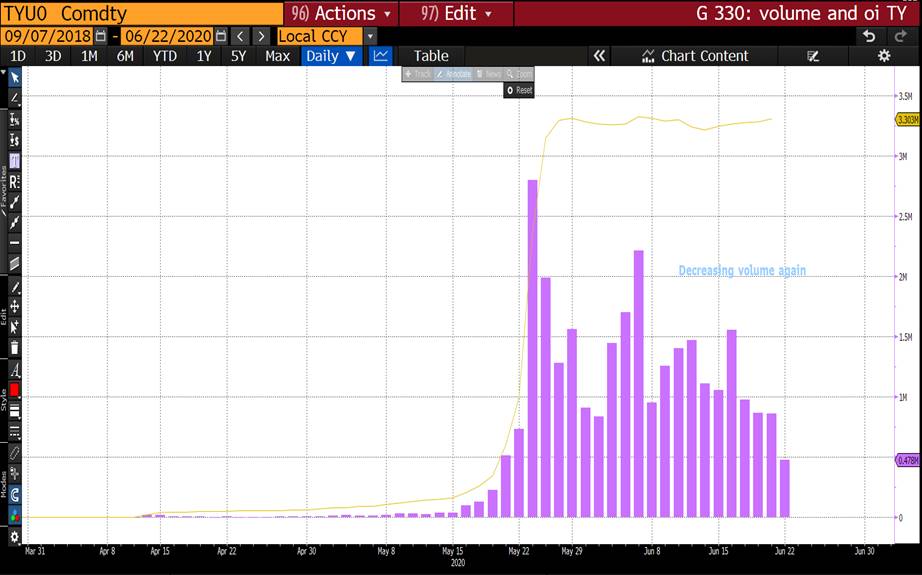Image resolution: width=922 pixels, height=575 pixels.
Task: Select the 5Y range
Action: (238, 56)
